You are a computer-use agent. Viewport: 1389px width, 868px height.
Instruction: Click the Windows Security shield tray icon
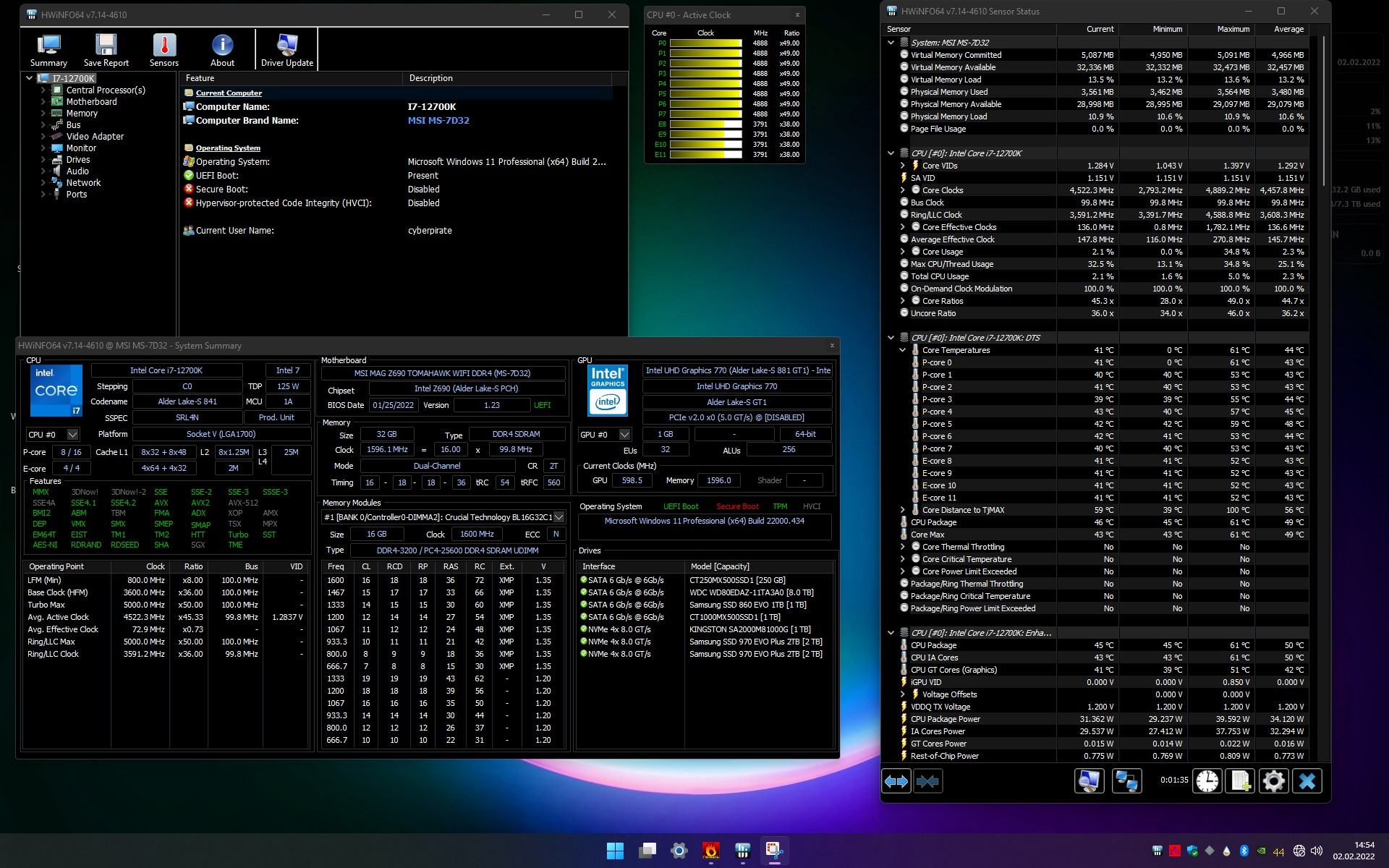(x=1192, y=851)
